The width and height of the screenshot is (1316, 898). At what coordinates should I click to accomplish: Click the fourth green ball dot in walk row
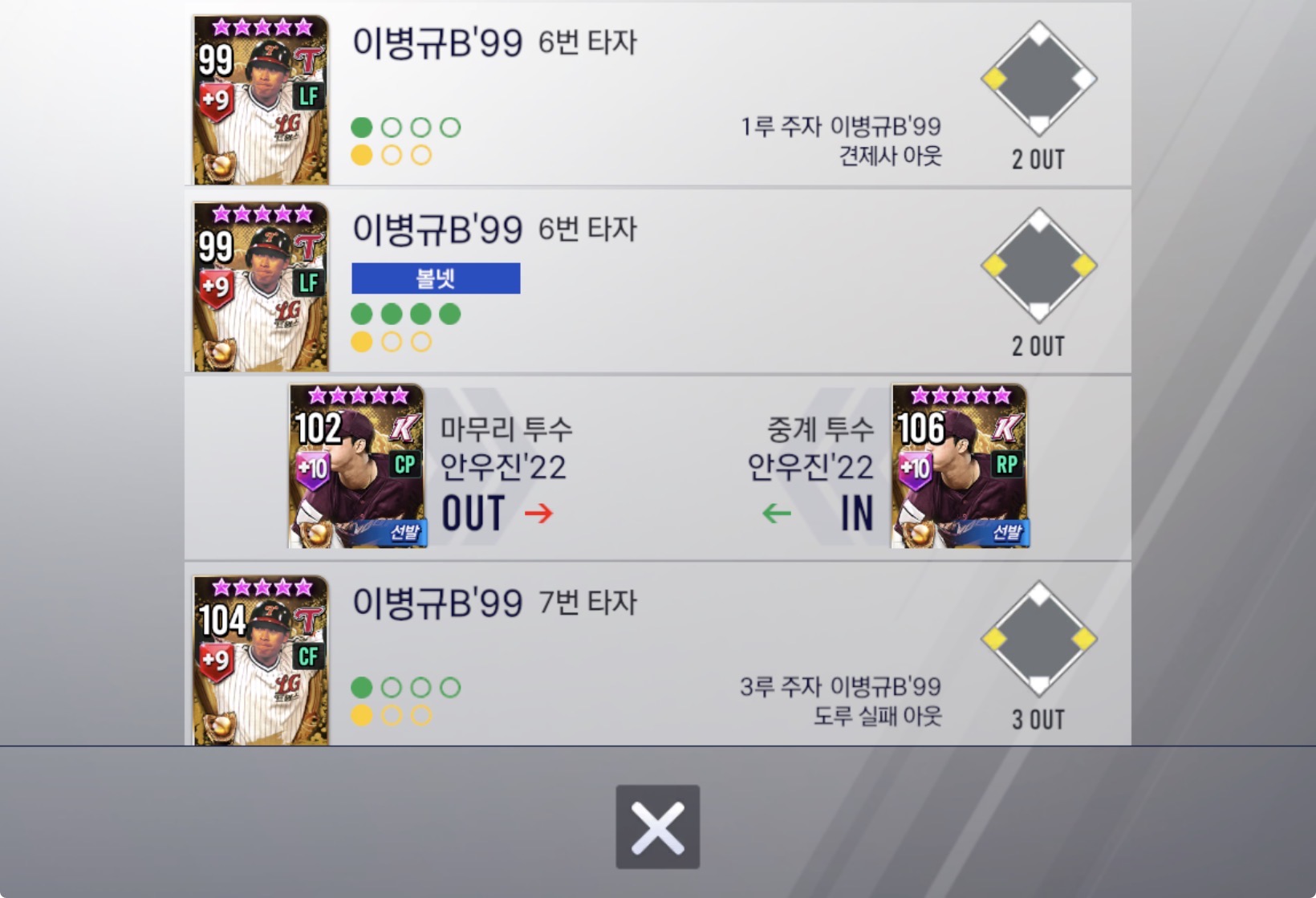click(450, 314)
